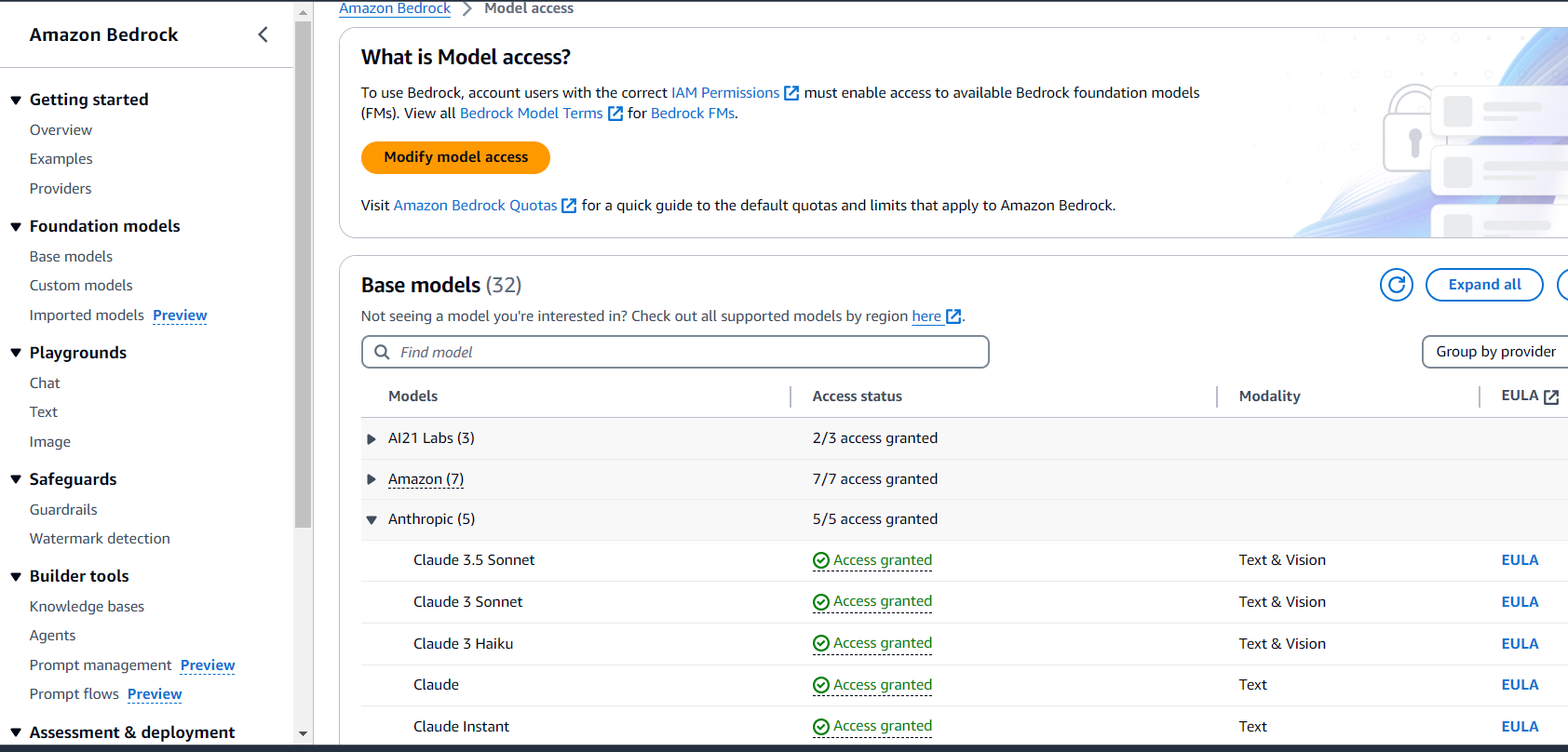Viewport: 1568px width, 752px height.
Task: Click the EULA column header external link icon
Action: point(1551,396)
